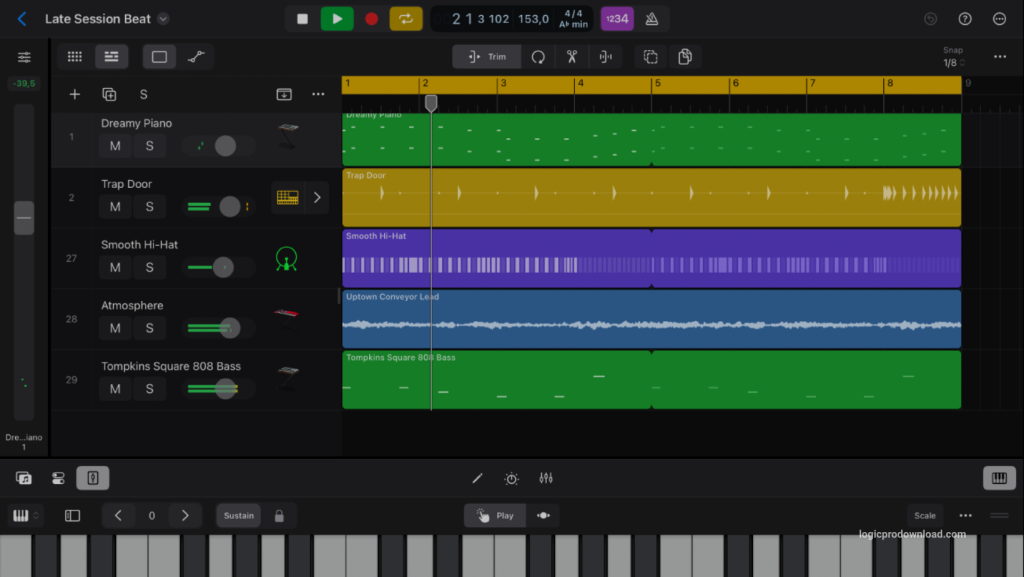The width and height of the screenshot is (1024, 577).
Task: Mute the Smooth Hi-Hat track
Action: (114, 267)
